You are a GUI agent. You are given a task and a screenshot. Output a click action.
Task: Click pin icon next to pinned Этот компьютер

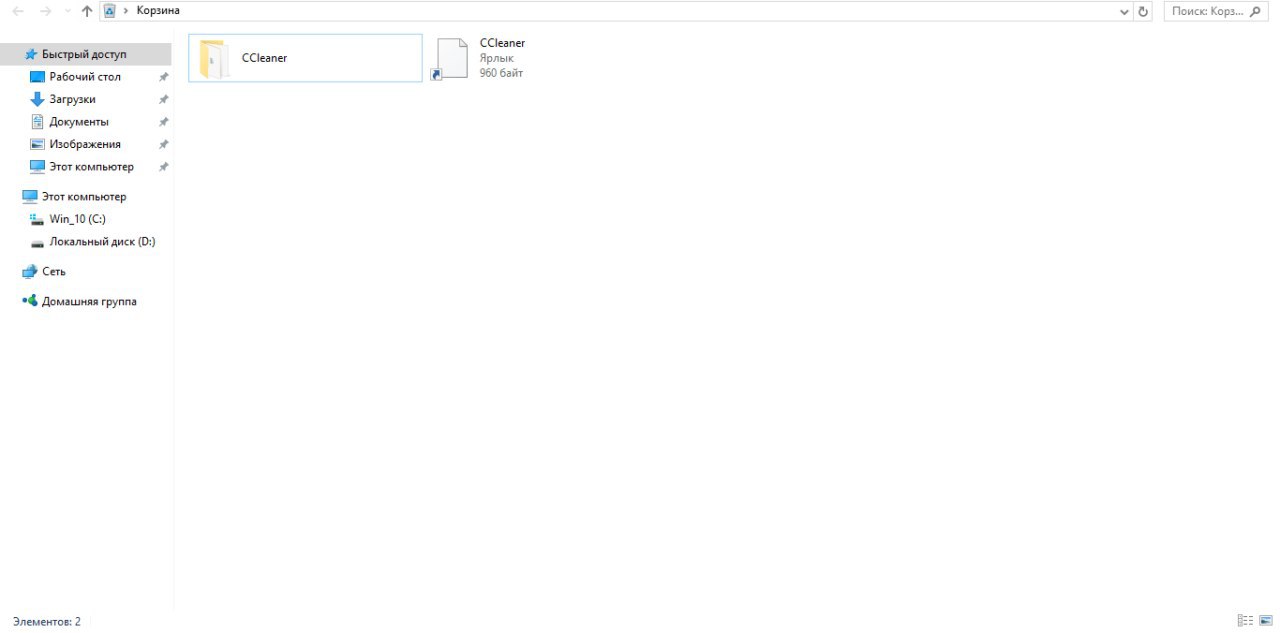point(163,167)
